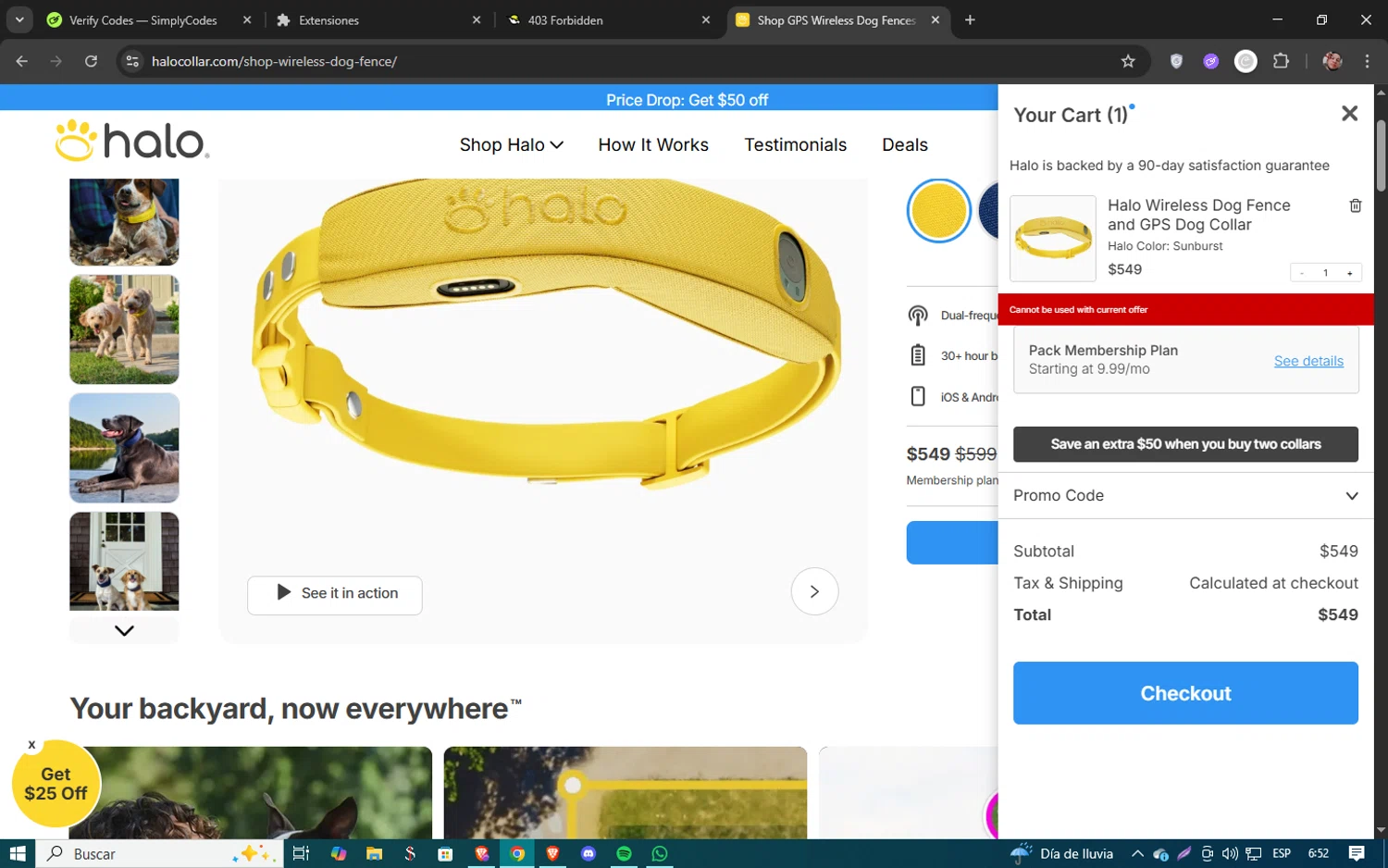This screenshot has width=1388, height=868.
Task: Open the Chrome profile avatar
Action: (x=1332, y=61)
